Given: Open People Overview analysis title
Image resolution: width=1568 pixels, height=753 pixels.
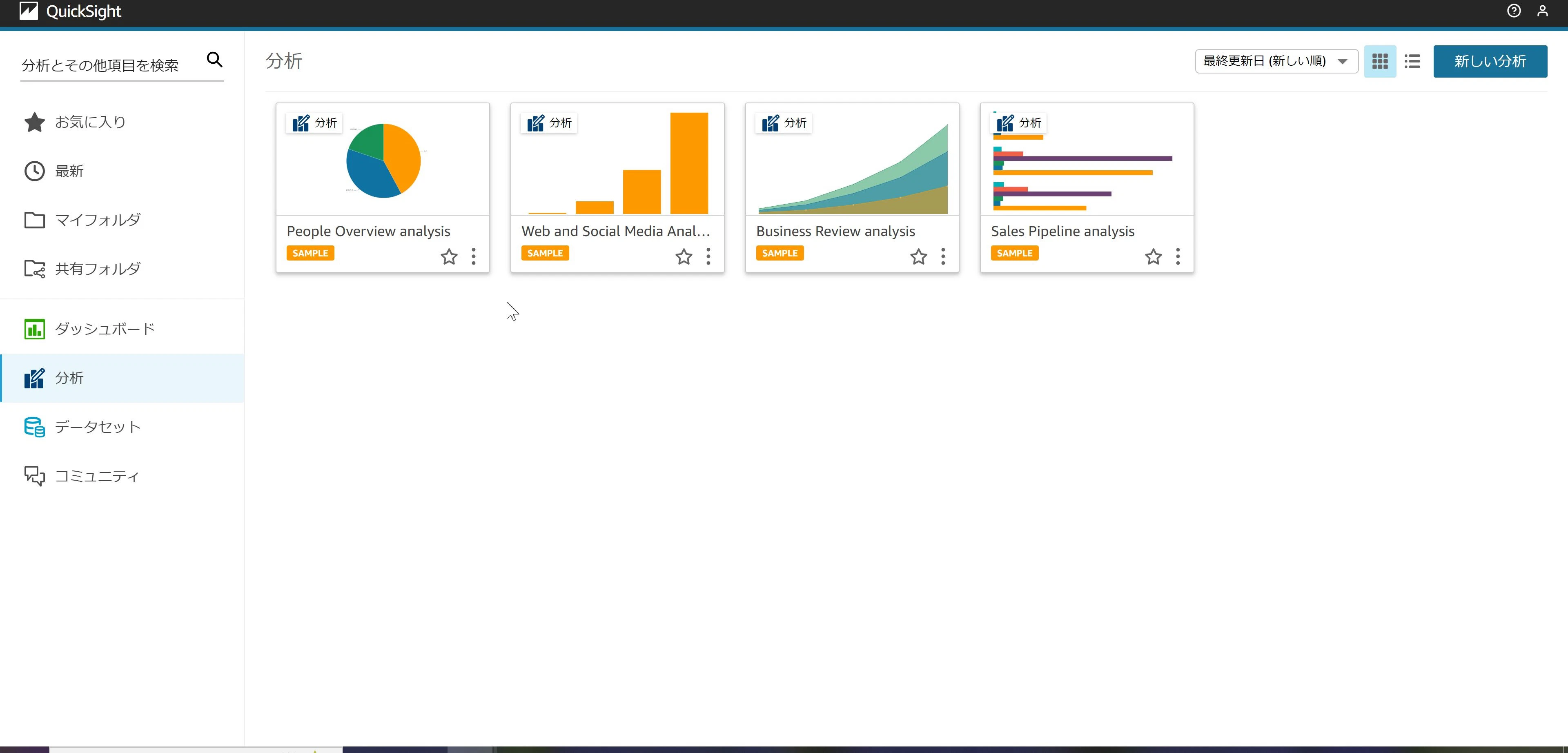Looking at the screenshot, I should [368, 231].
